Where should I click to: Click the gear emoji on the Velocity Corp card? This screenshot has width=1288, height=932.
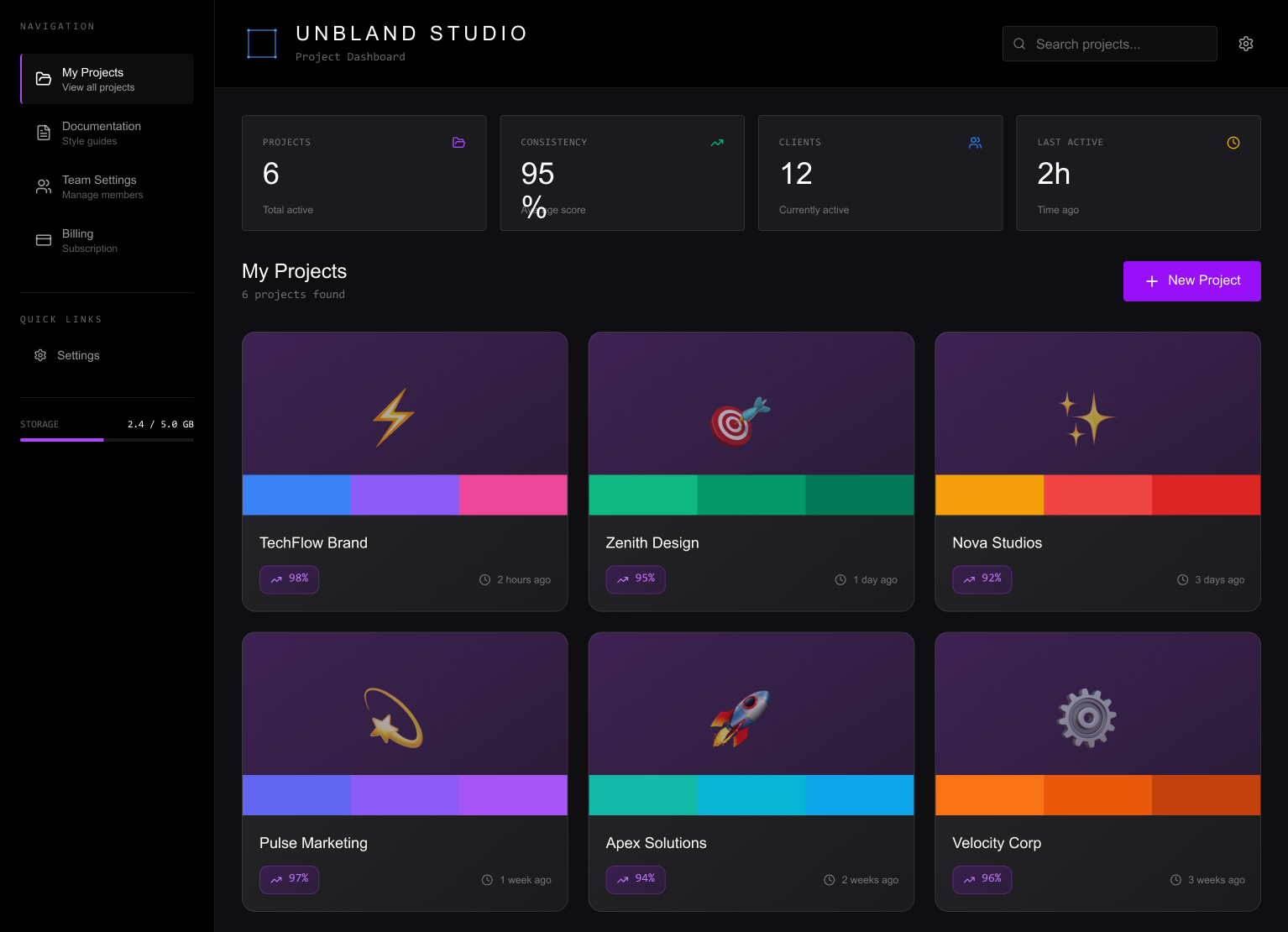[x=1086, y=718]
